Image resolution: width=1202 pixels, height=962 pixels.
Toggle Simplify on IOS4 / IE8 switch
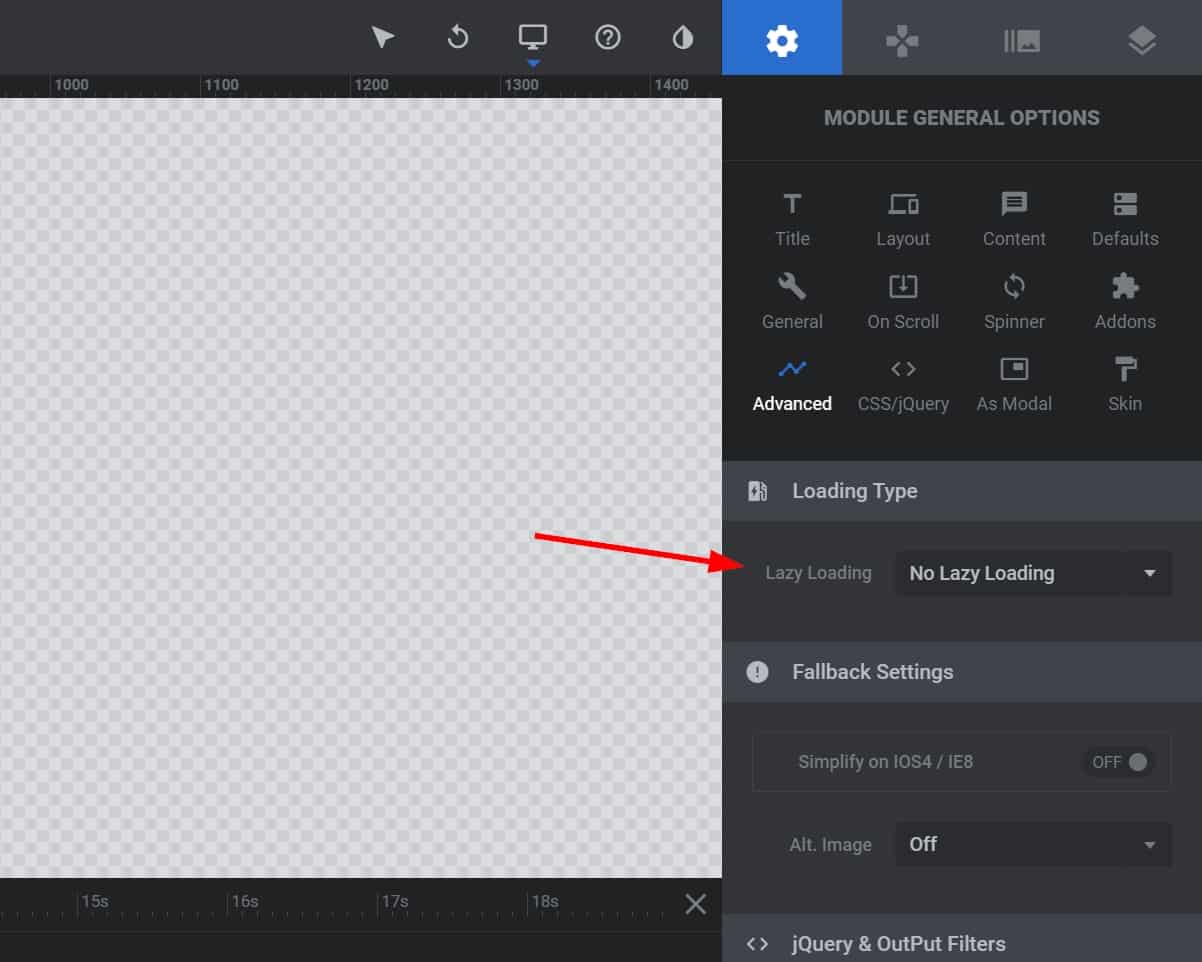coord(1119,762)
